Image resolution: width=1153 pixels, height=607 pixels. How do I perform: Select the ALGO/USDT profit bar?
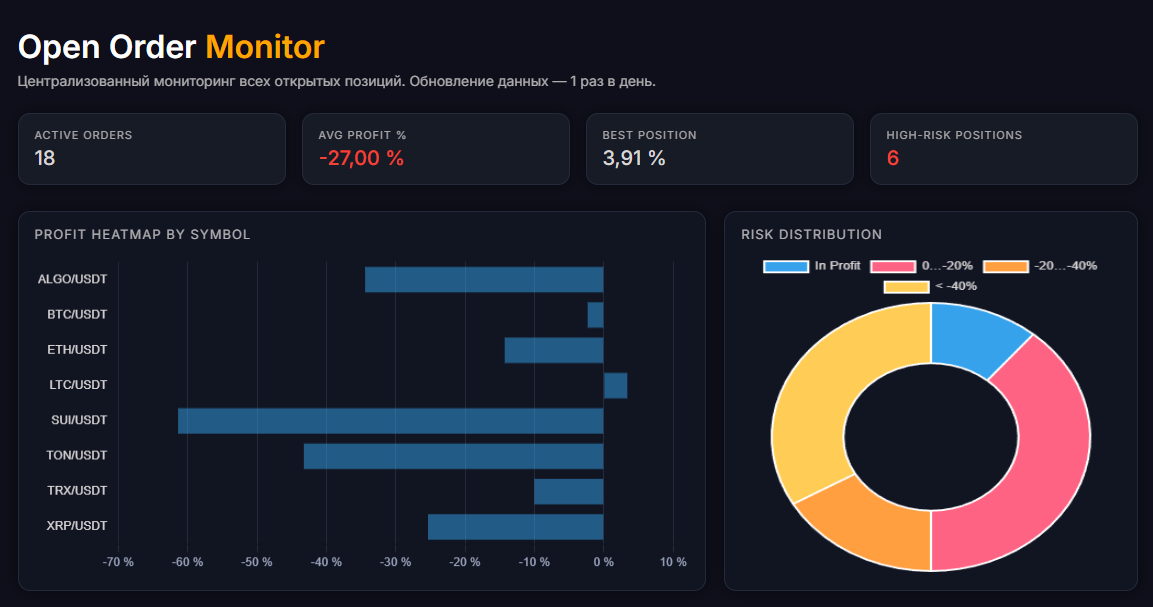pos(484,280)
